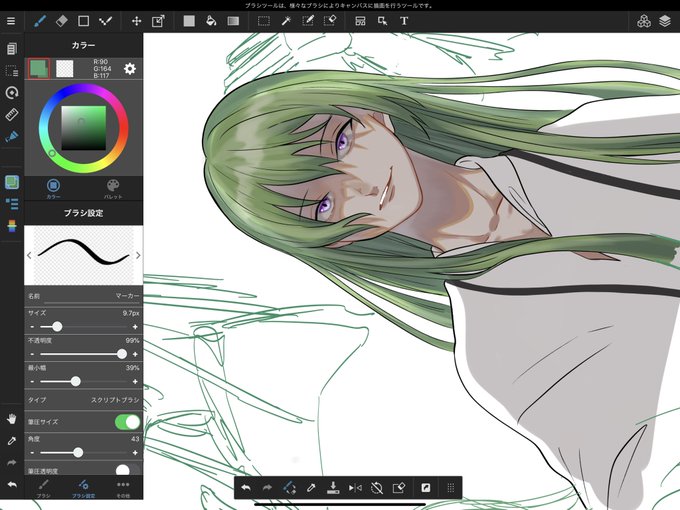Switch to the その他 bottom tab

123,488
